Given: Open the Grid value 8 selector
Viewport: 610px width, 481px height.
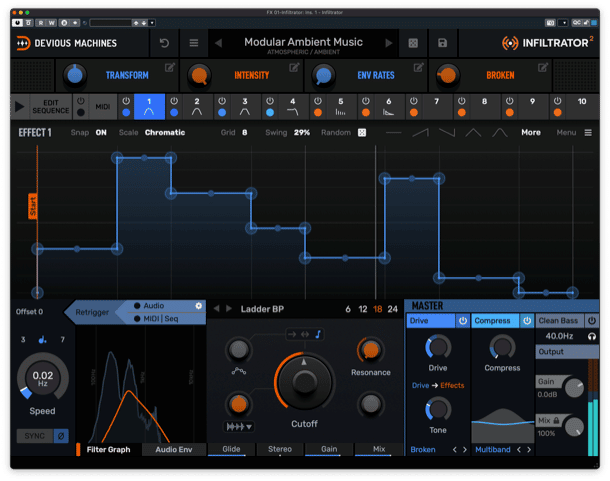Looking at the screenshot, I should tap(245, 133).
